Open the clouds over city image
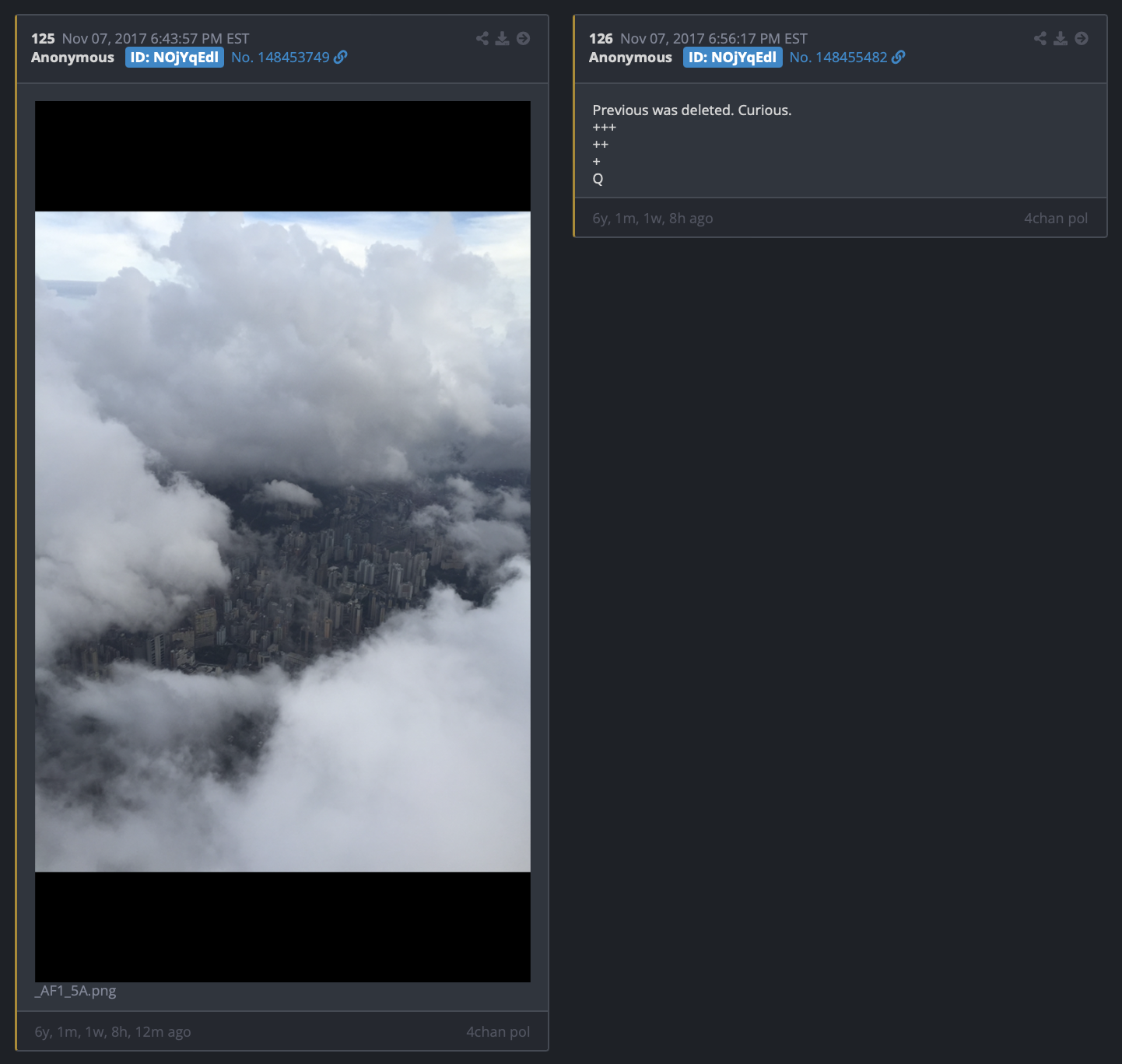Viewport: 1122px width, 1064px height. pyautogui.click(x=282, y=541)
